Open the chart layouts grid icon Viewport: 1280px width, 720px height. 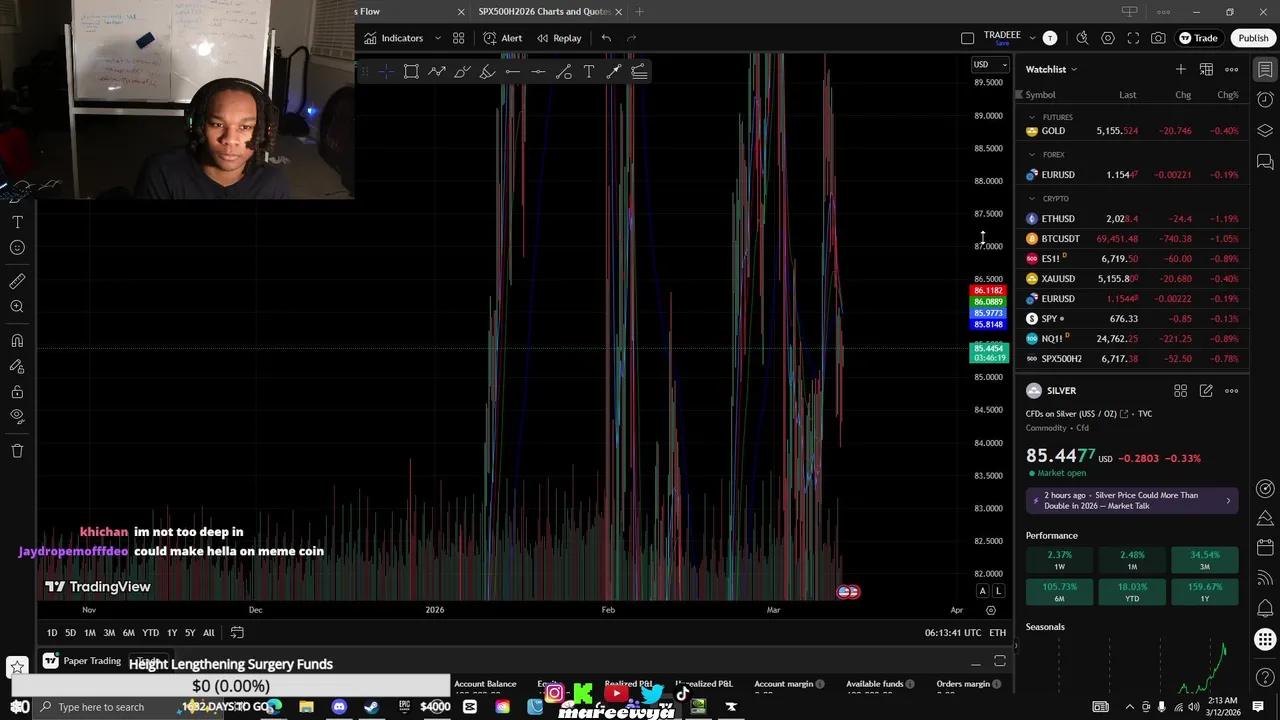(x=458, y=38)
